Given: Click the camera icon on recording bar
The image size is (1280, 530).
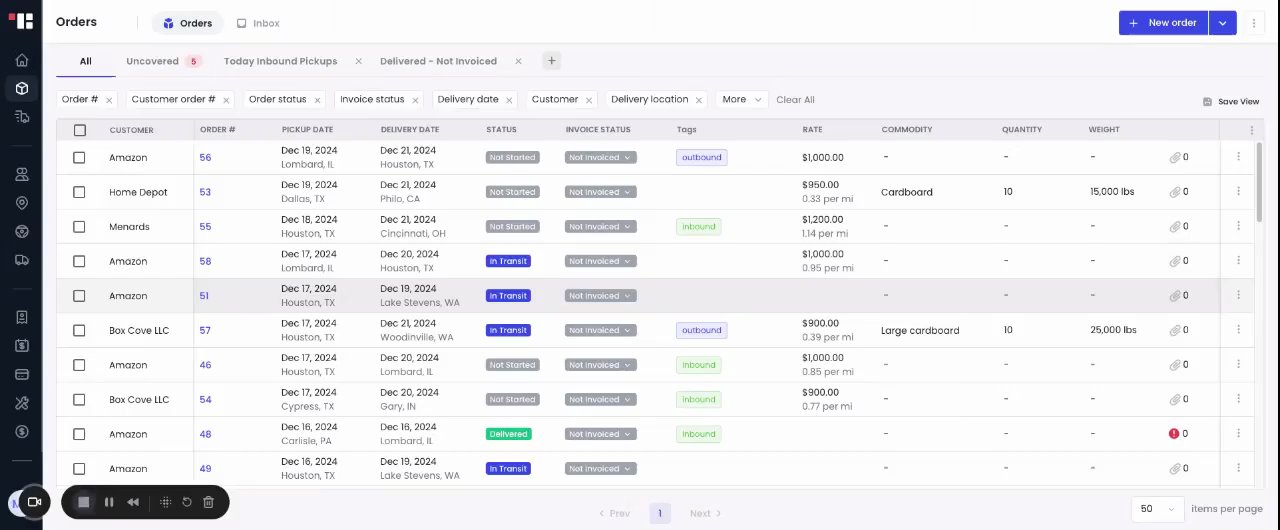Looking at the screenshot, I should tap(34, 502).
